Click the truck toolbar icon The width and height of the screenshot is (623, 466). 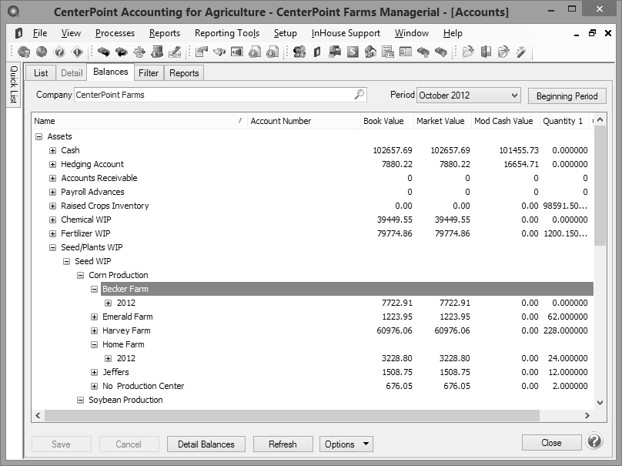(x=335, y=52)
